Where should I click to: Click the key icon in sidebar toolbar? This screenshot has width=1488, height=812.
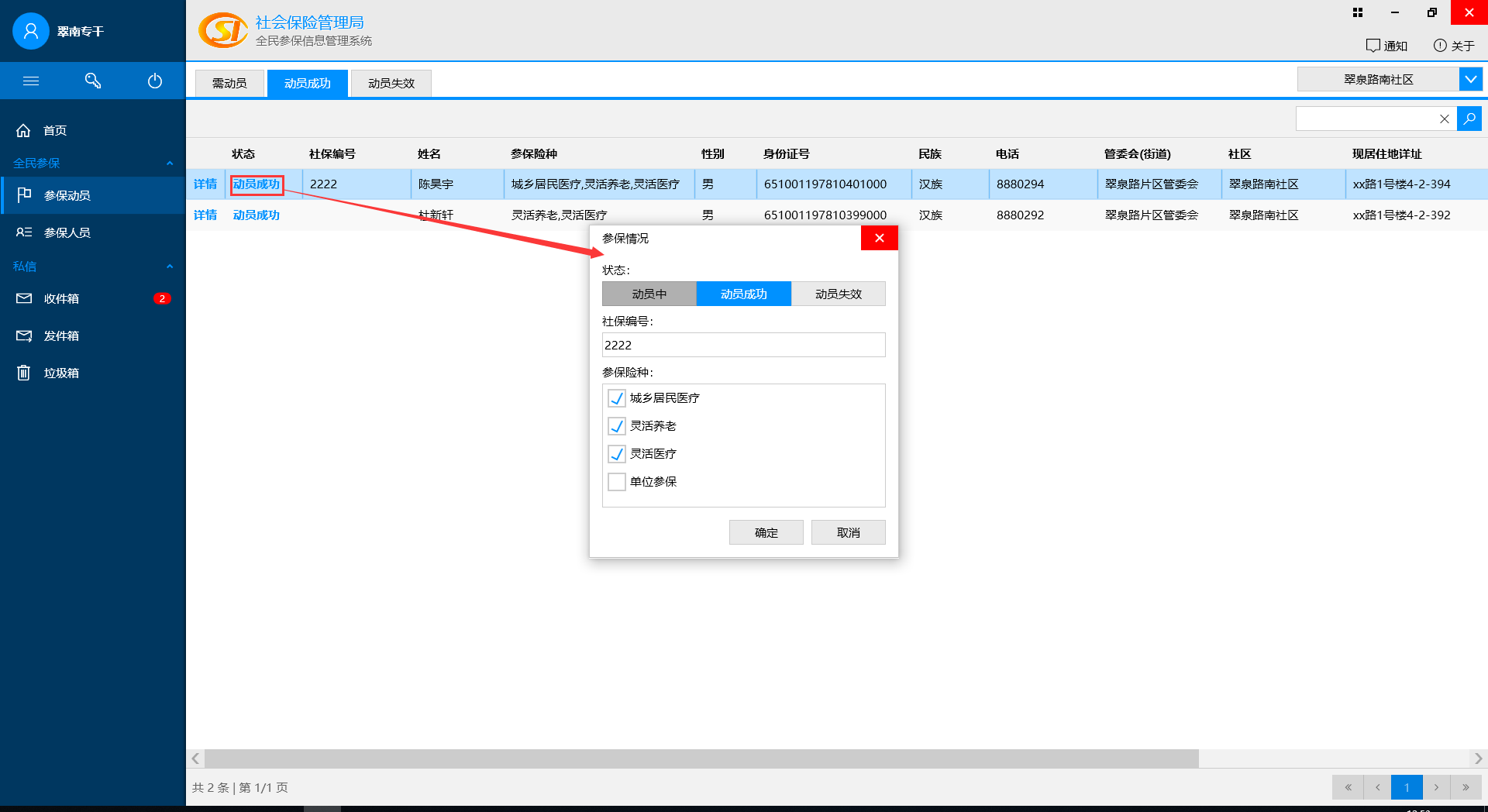tap(93, 81)
